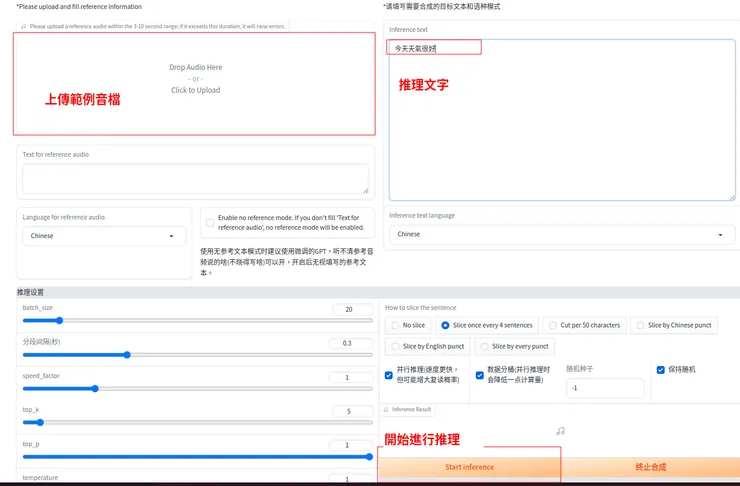Image resolution: width=740 pixels, height=486 pixels.
Task: Click the top_p slider track
Action: point(197,457)
